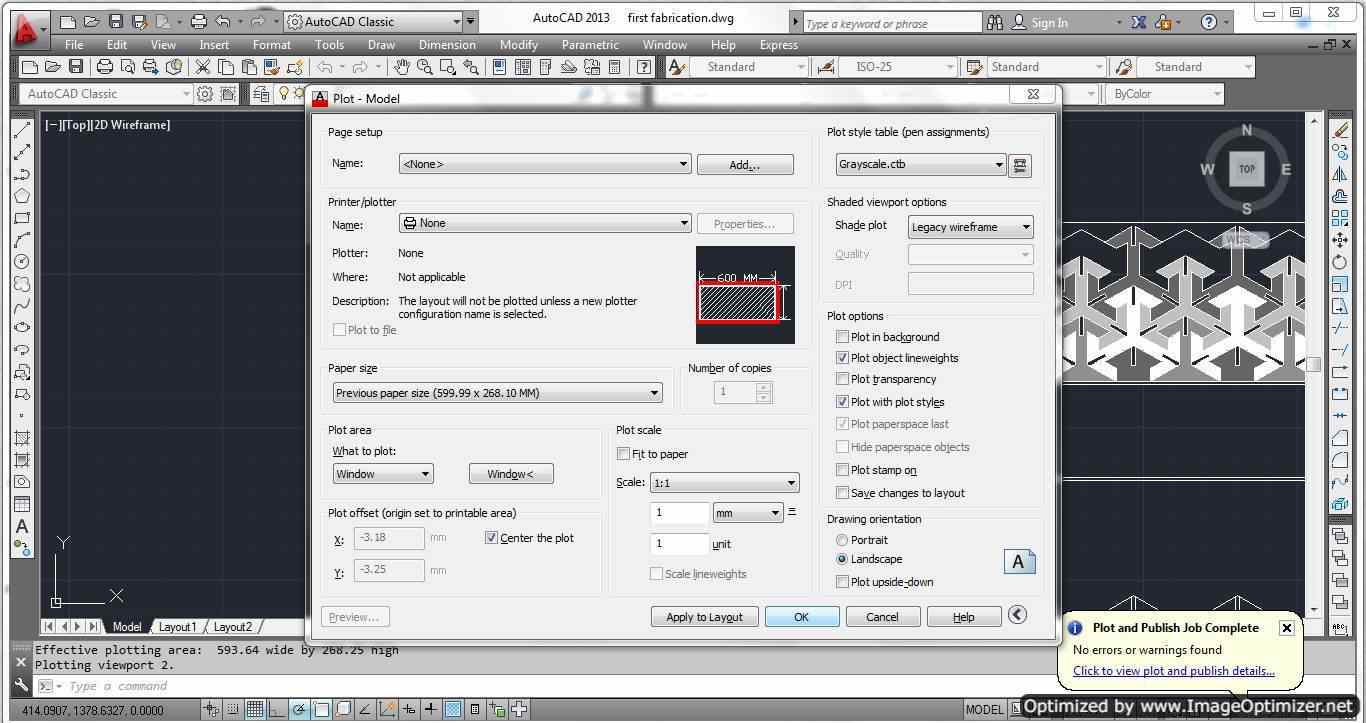Click the OK button in the Plot dialog
Image resolution: width=1366 pixels, height=723 pixels.
click(801, 617)
